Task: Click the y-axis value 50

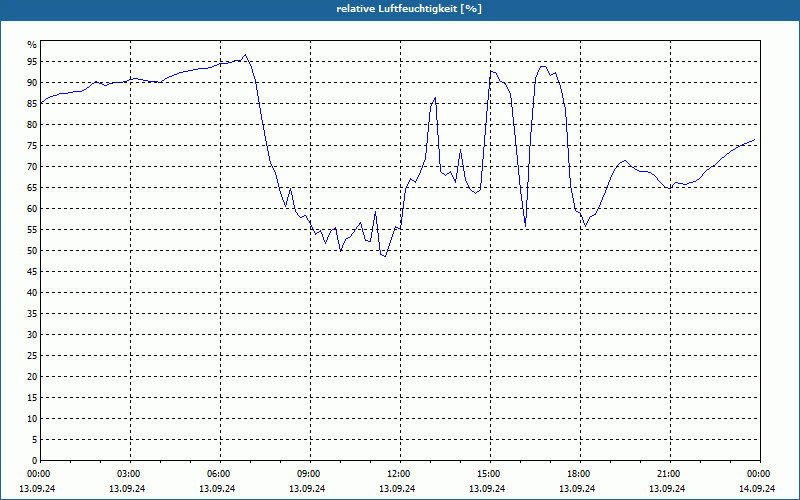Action: (32, 251)
